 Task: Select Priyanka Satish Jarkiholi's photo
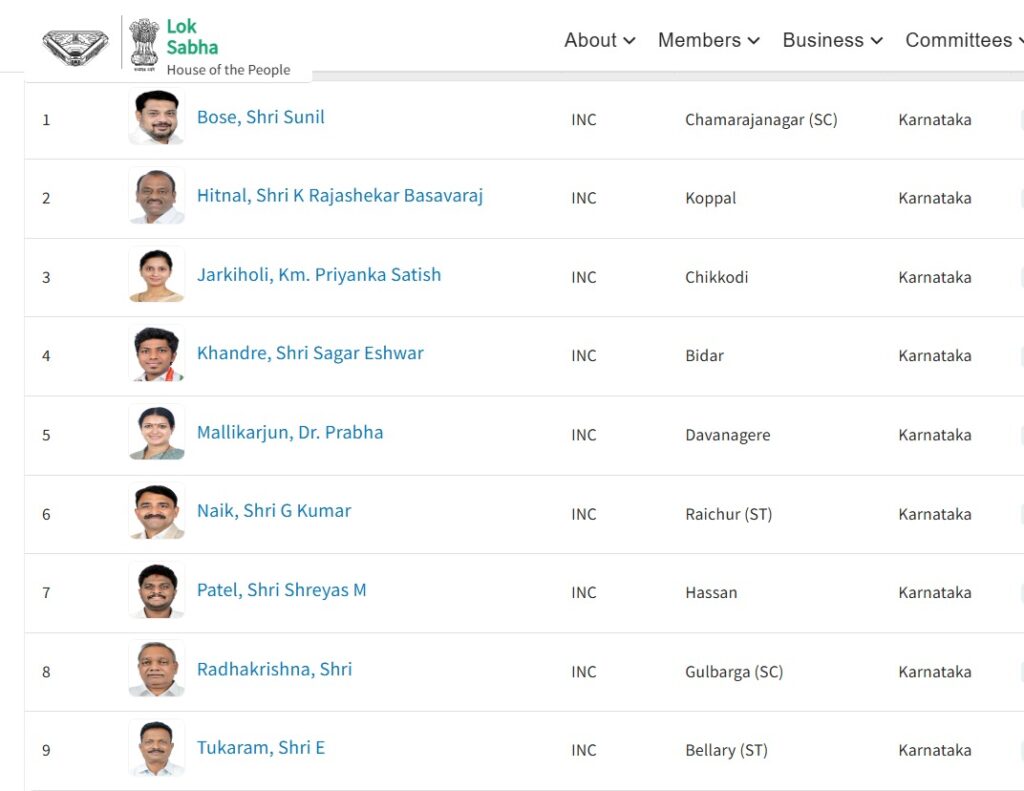point(157,275)
